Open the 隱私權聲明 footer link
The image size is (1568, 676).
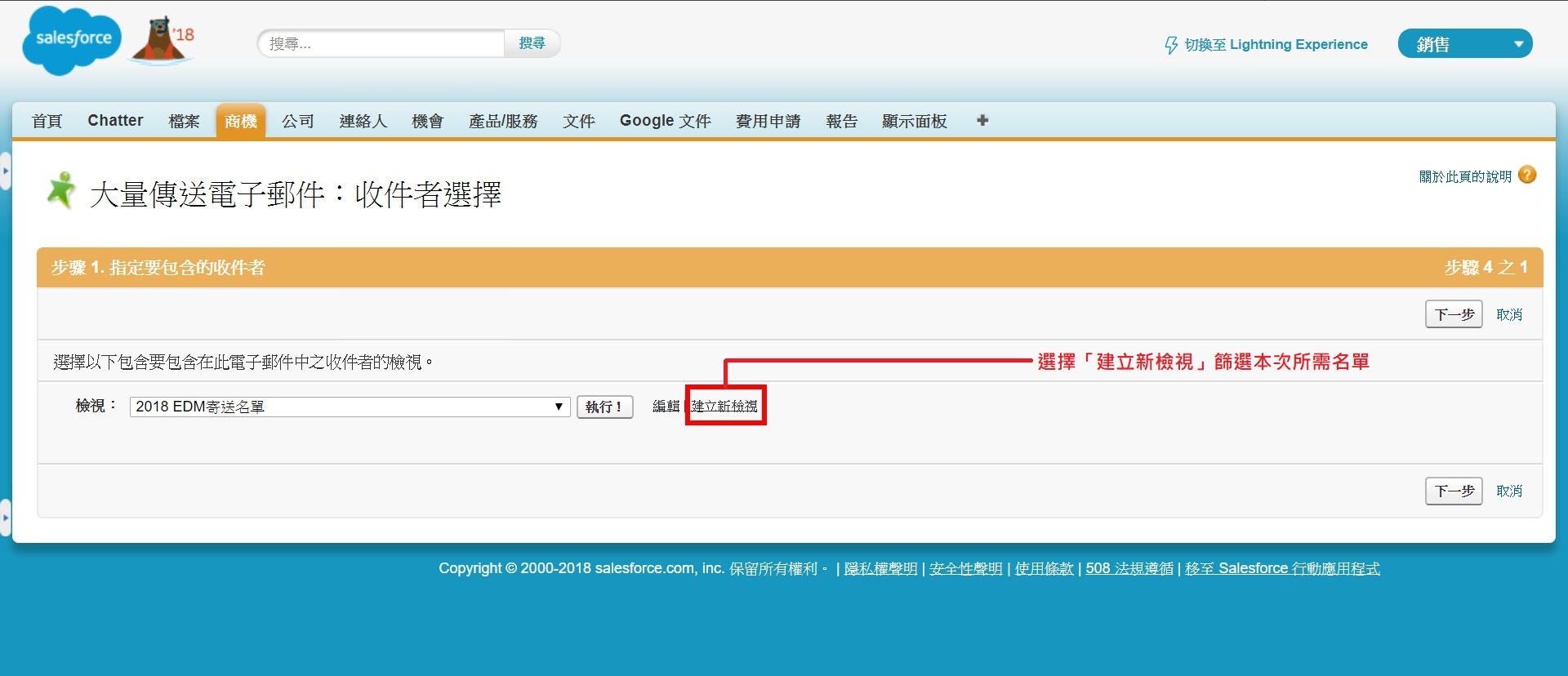pos(880,568)
